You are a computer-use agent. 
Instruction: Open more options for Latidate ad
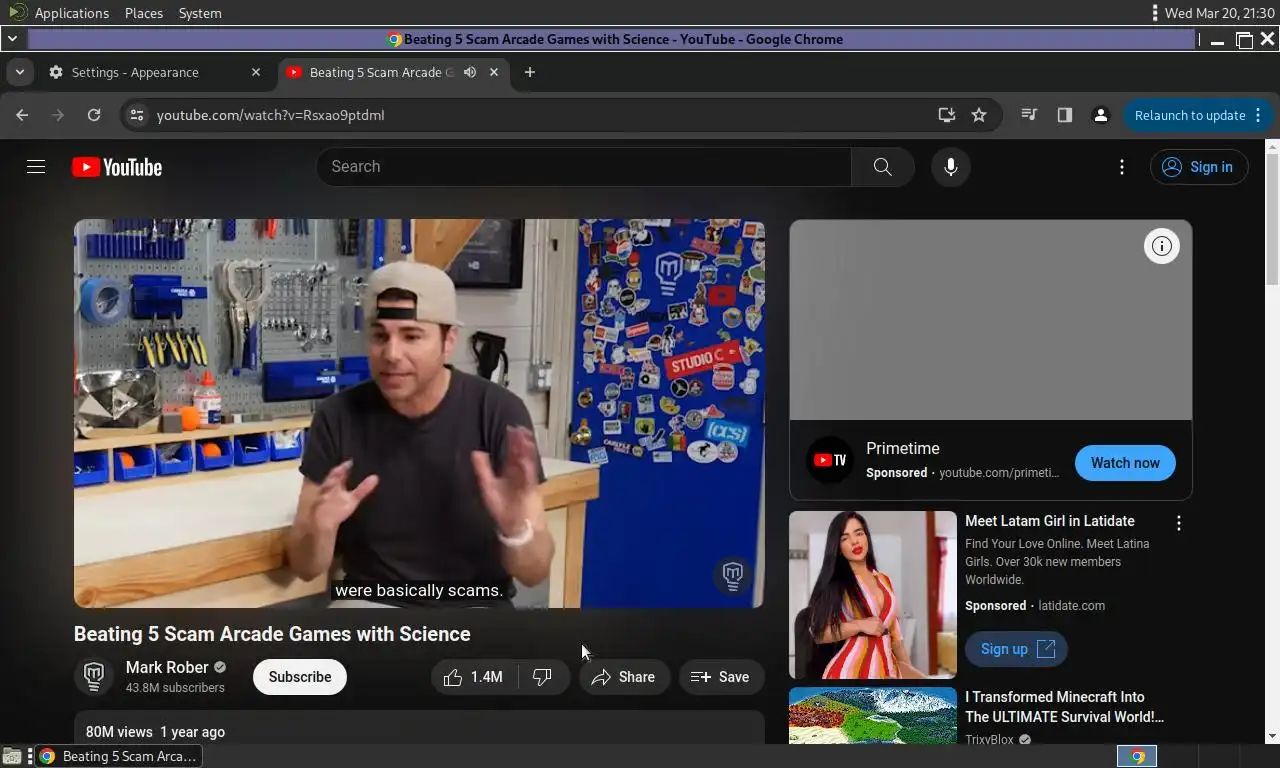click(x=1179, y=523)
